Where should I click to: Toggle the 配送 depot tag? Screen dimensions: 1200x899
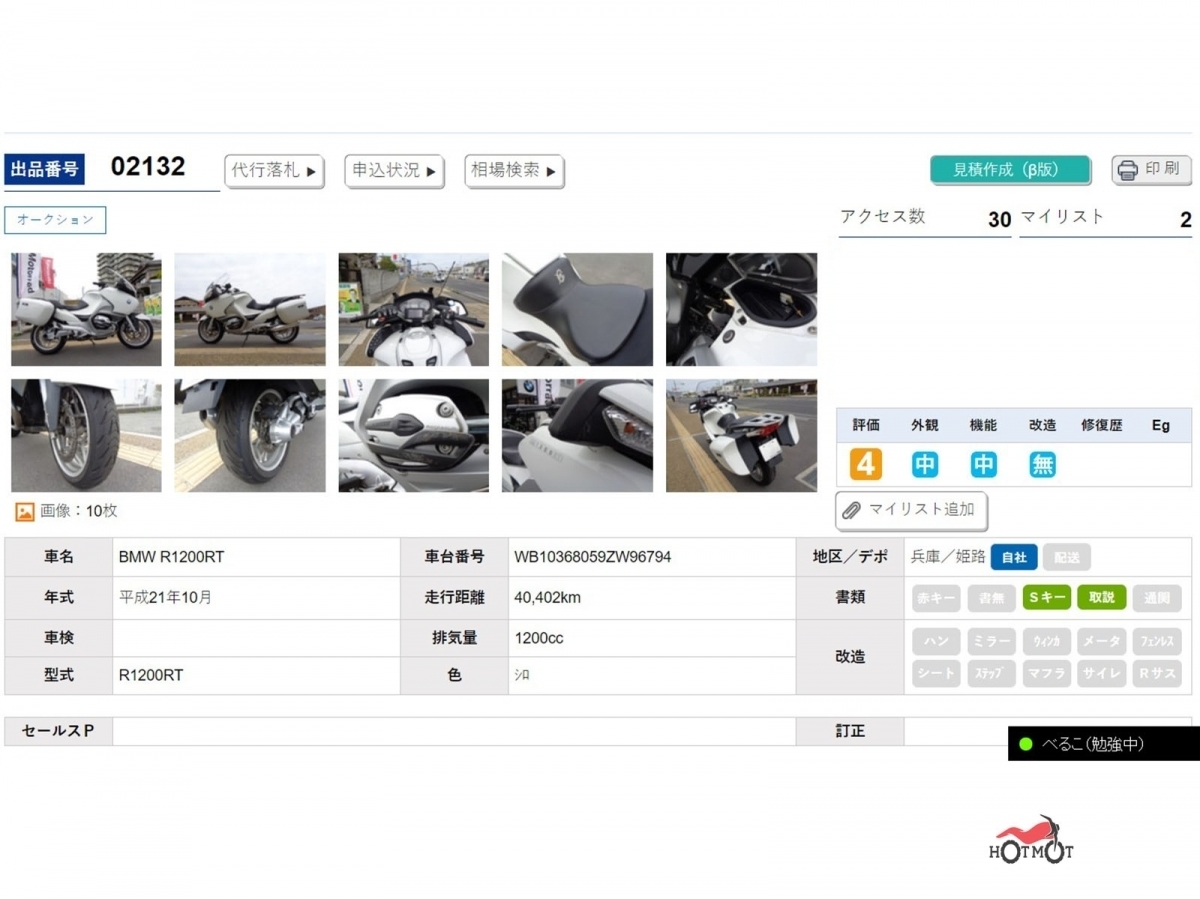click(1067, 557)
